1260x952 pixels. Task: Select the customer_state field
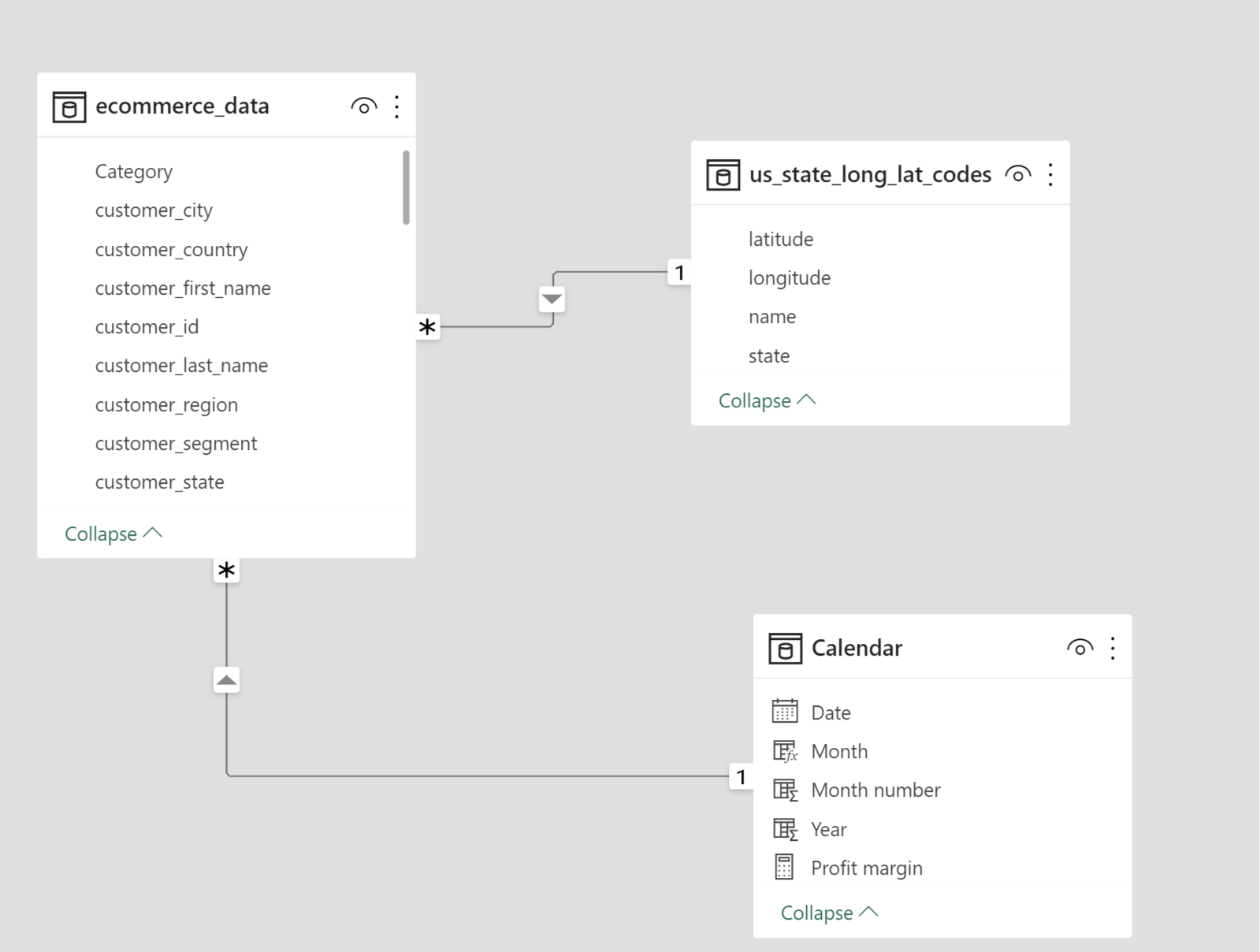[159, 482]
